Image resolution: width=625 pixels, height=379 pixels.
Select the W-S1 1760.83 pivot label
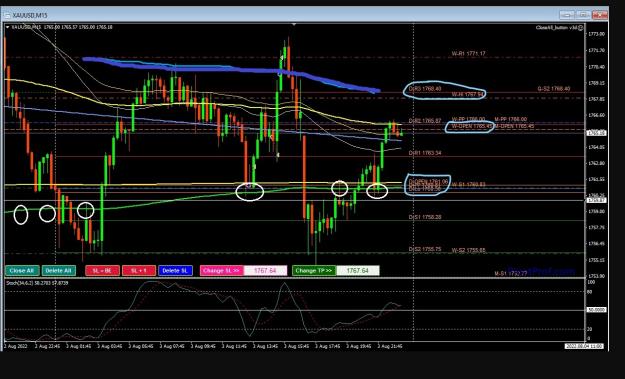pyautogui.click(x=468, y=185)
